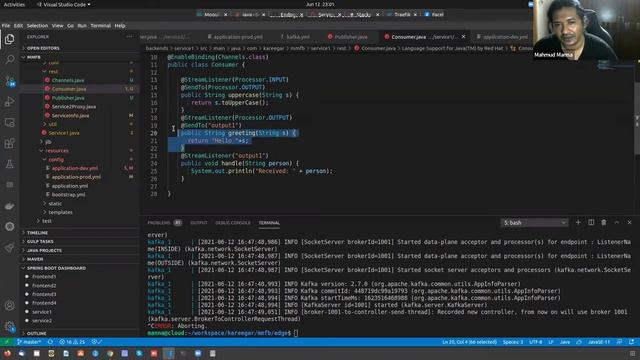Viewport: 640px width, 360px height.
Task: Expand the static folder
Action: [55, 203]
